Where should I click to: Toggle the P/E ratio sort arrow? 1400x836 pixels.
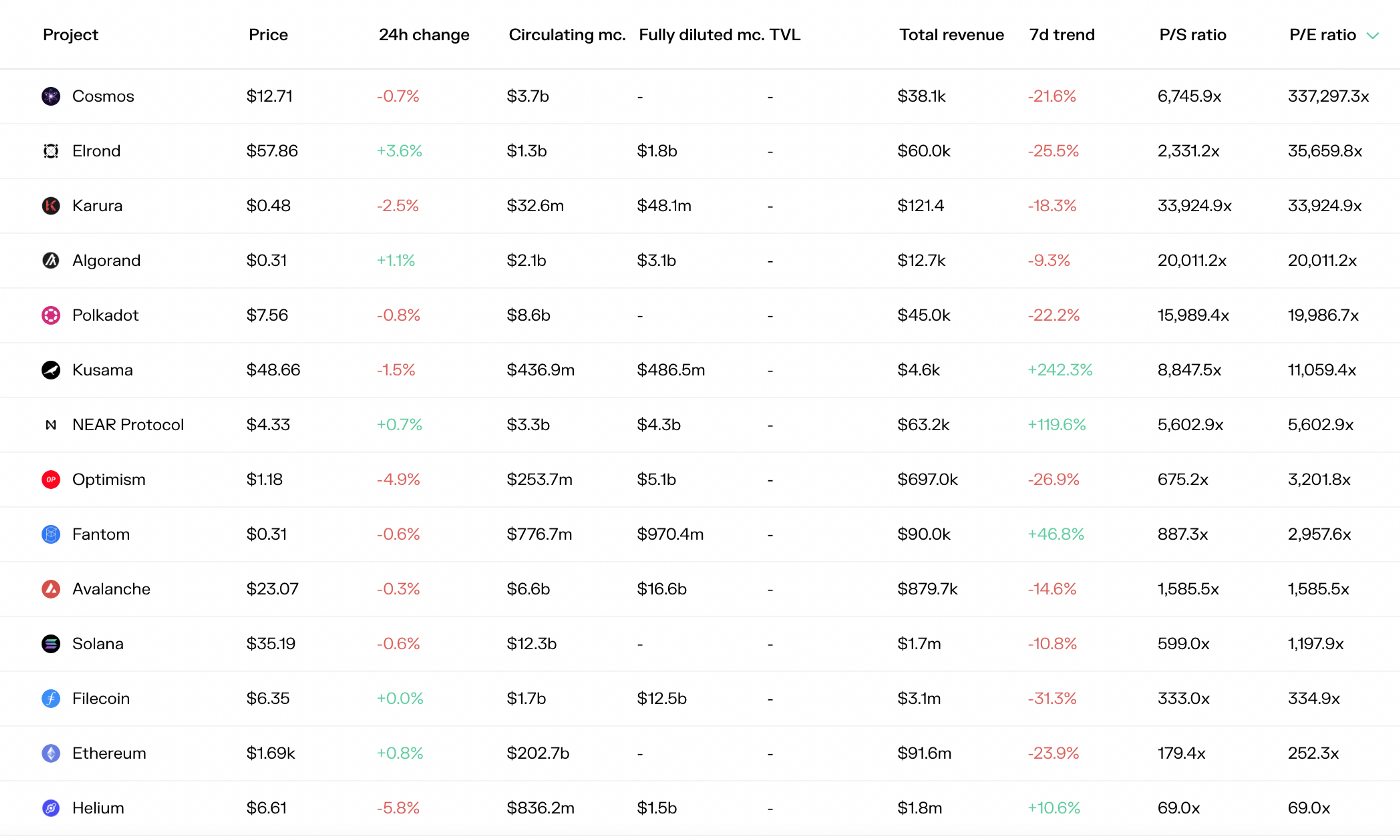pyautogui.click(x=1373, y=35)
